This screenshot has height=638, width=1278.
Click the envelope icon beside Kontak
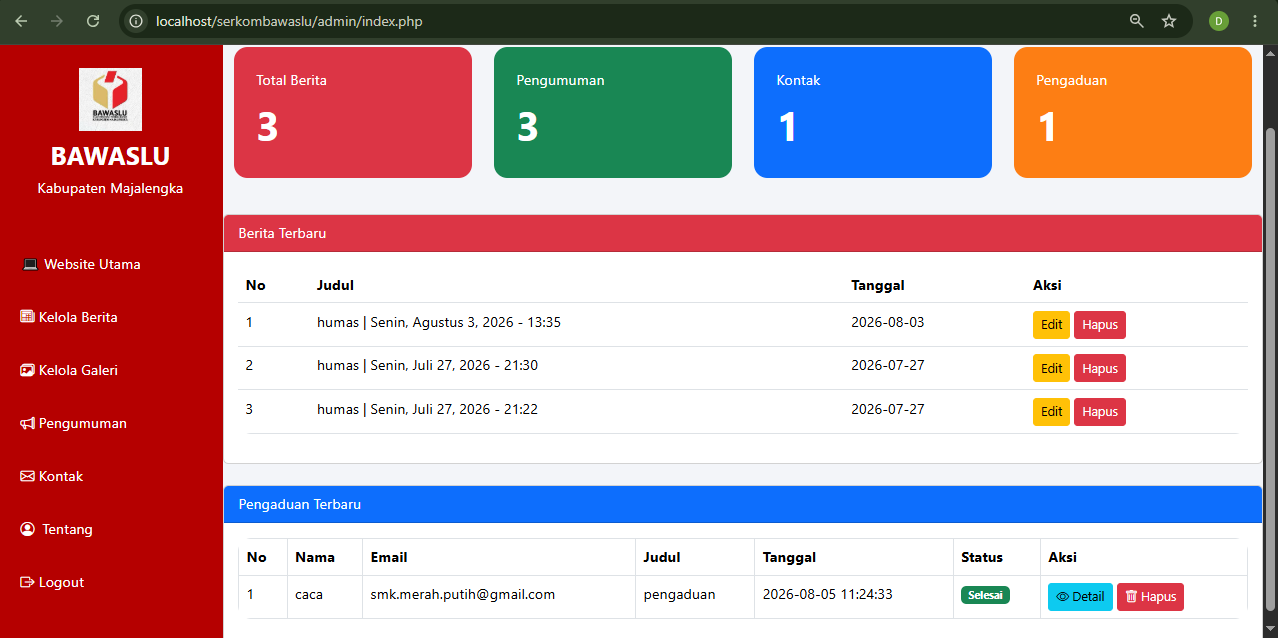(27, 476)
